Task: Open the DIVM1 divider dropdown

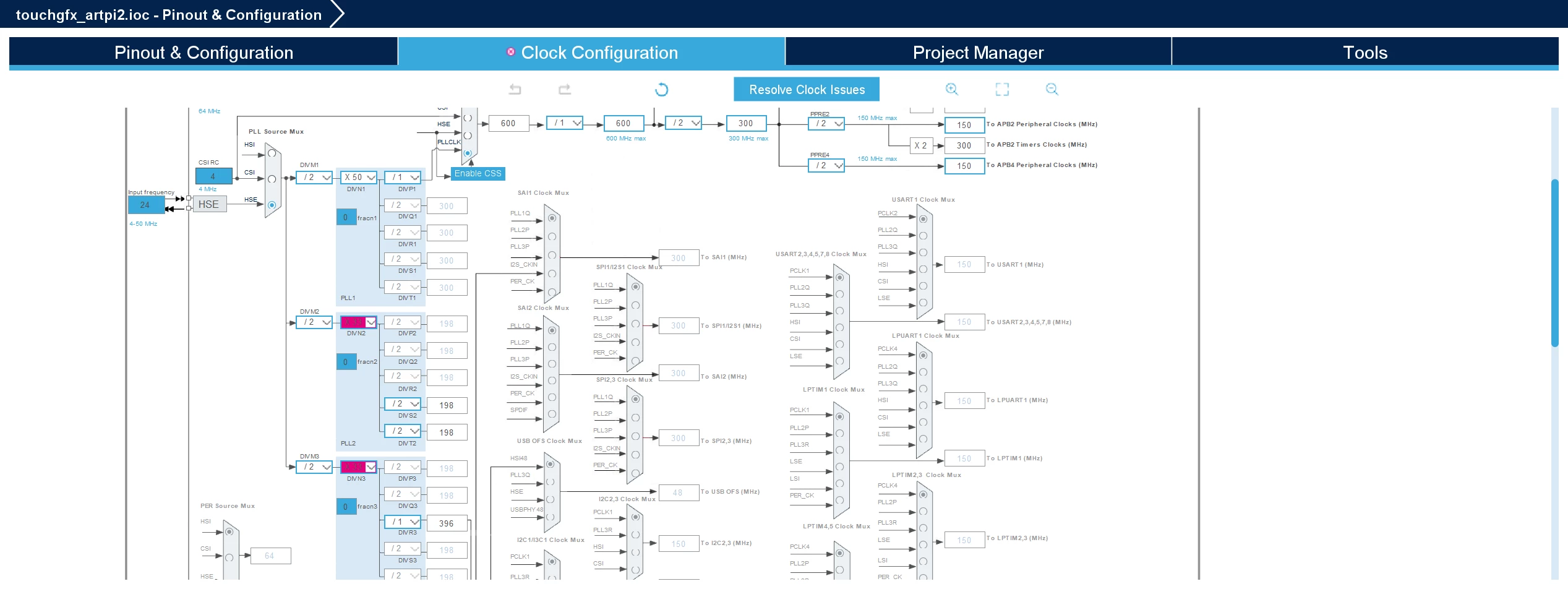Action: click(314, 178)
